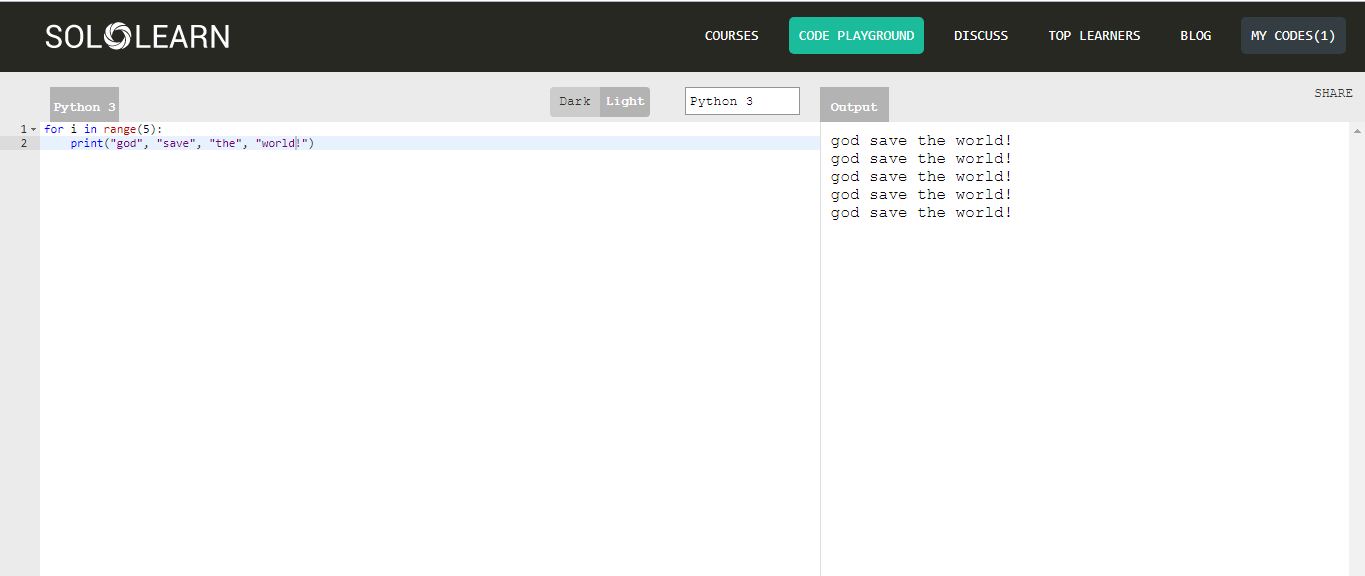Screen dimensions: 1365x576
Task: Place cursor in the print statement line
Action: pos(200,143)
